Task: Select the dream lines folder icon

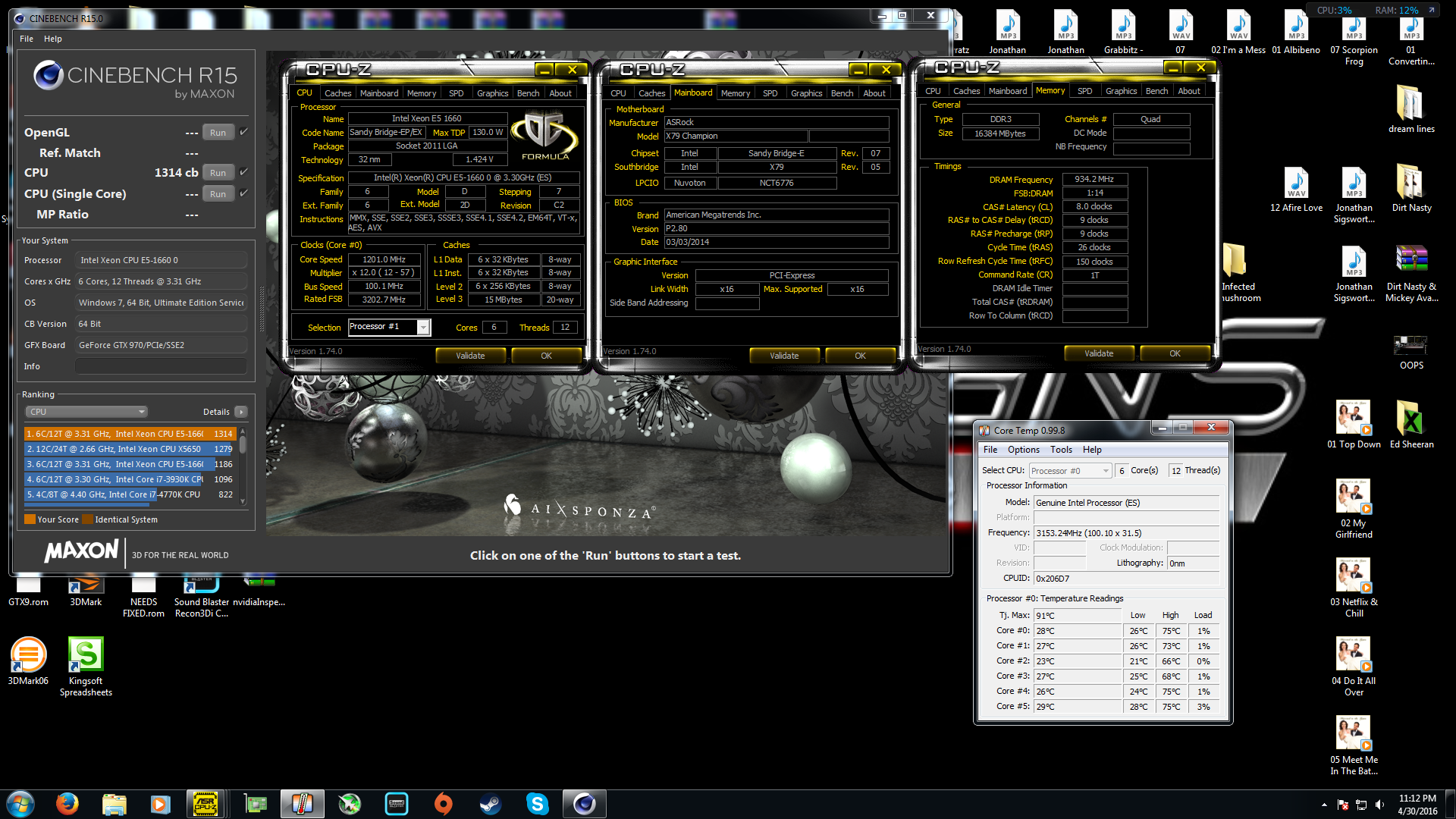Action: pos(1411,109)
